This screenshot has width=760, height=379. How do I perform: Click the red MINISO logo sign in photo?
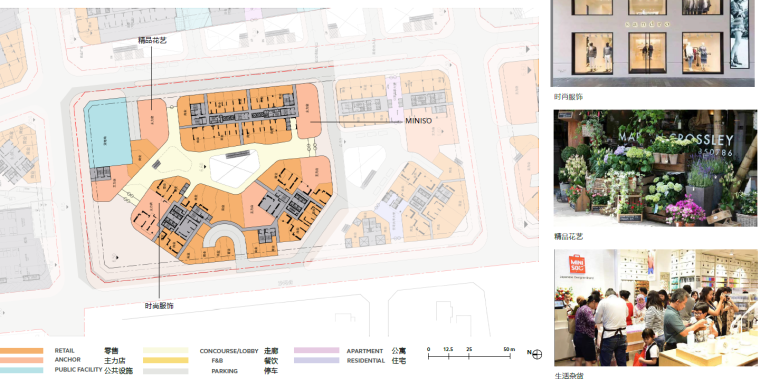click(577, 264)
